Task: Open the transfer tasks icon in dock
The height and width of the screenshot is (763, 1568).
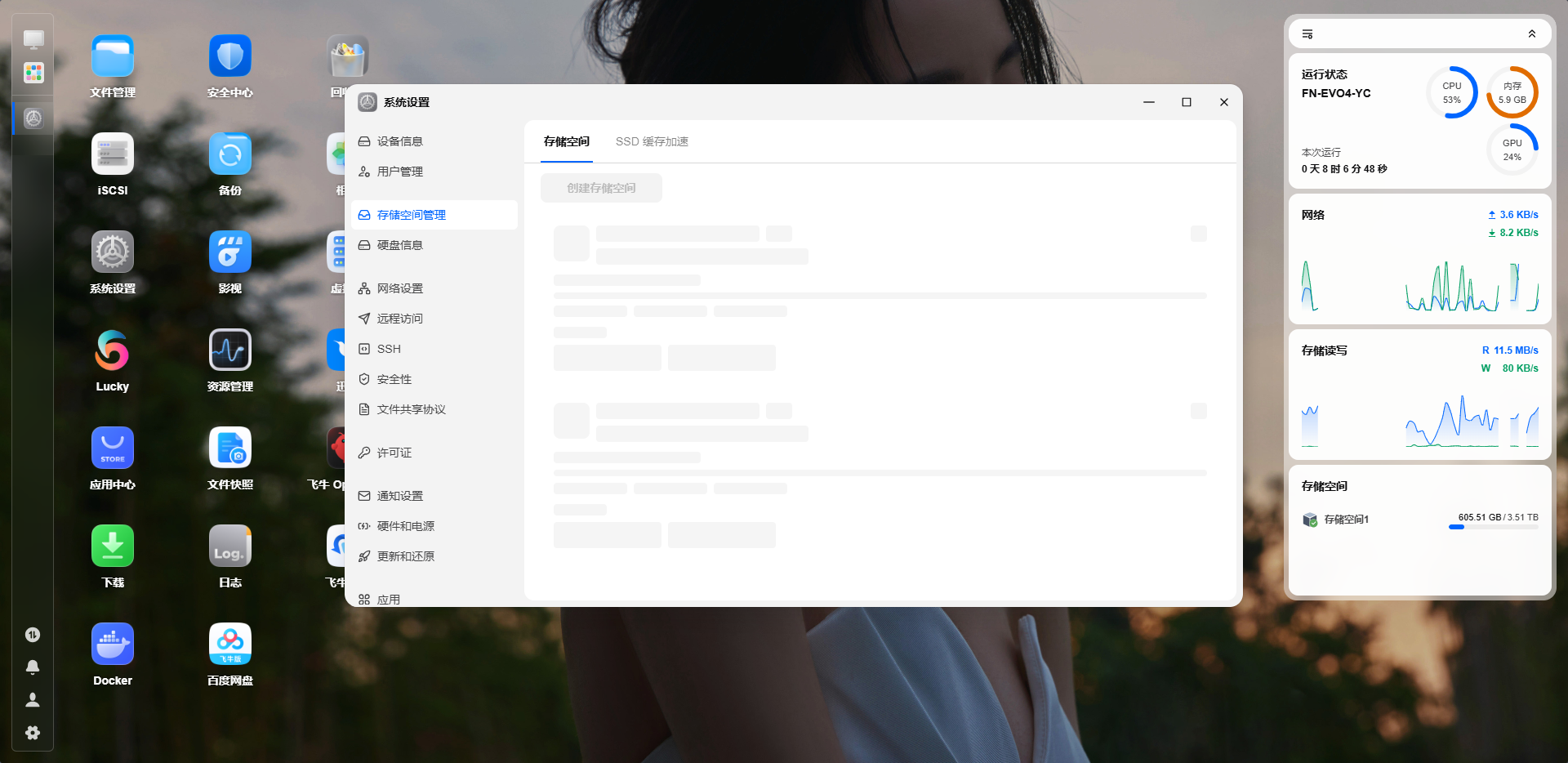Action: (33, 635)
